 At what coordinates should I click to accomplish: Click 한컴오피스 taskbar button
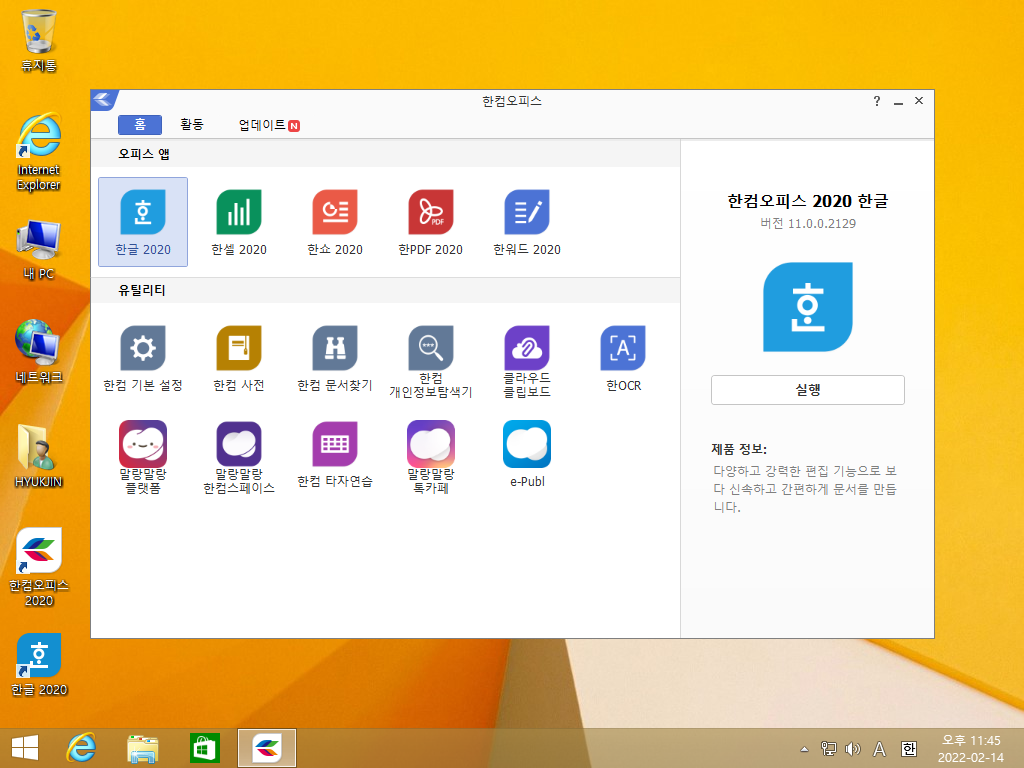(266, 748)
